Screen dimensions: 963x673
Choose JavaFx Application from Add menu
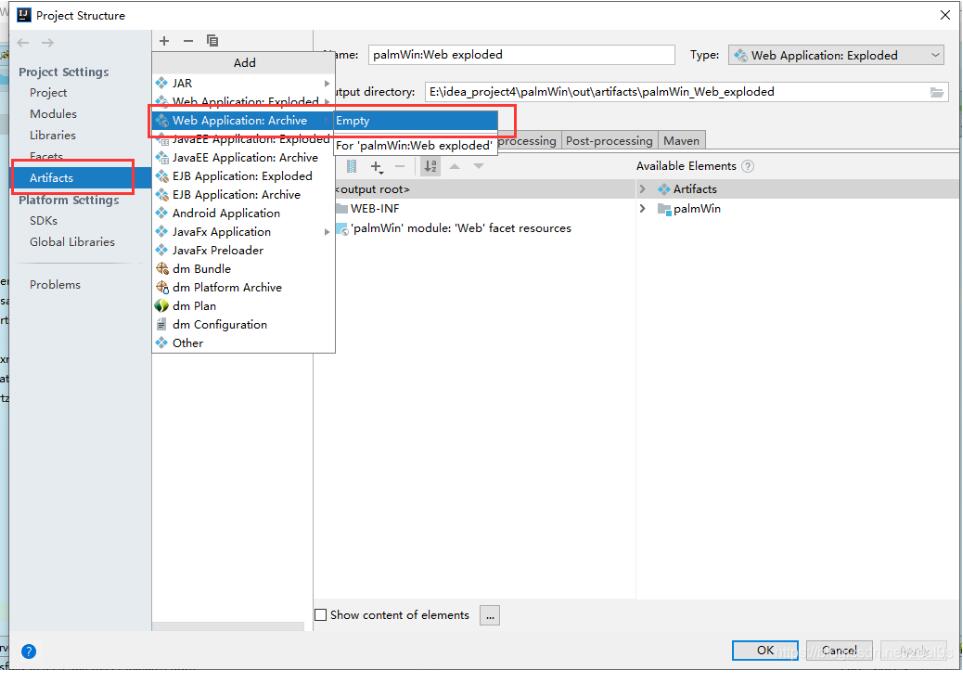point(243,232)
